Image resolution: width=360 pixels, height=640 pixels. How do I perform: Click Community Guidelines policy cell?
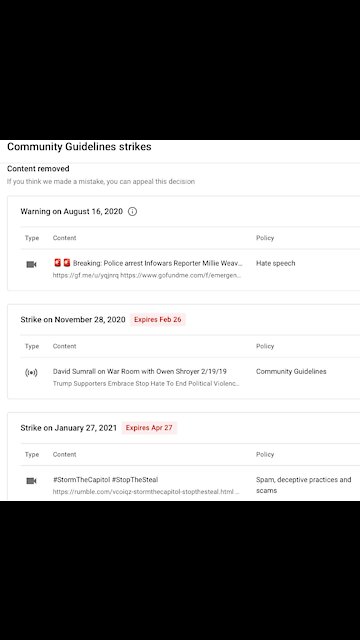291,371
